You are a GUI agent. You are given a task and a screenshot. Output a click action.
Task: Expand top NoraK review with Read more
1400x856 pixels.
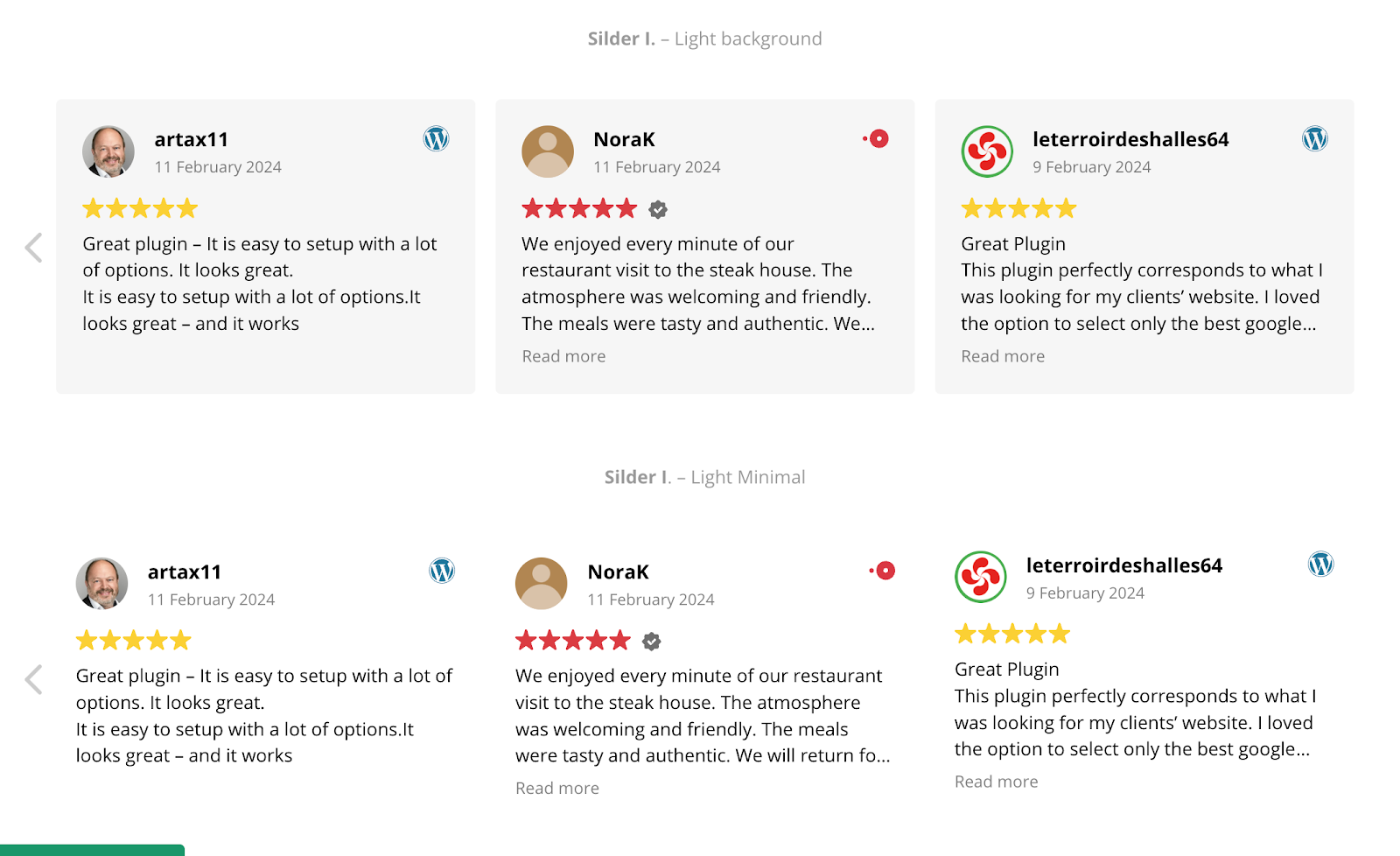563,356
